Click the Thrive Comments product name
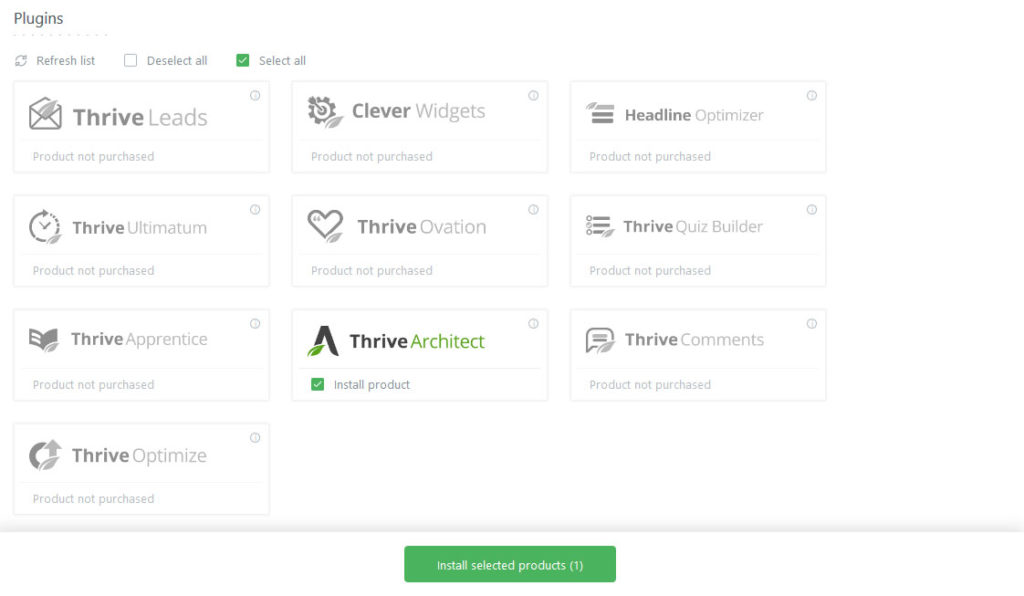Screen dimensions: 1024x596 694,339
